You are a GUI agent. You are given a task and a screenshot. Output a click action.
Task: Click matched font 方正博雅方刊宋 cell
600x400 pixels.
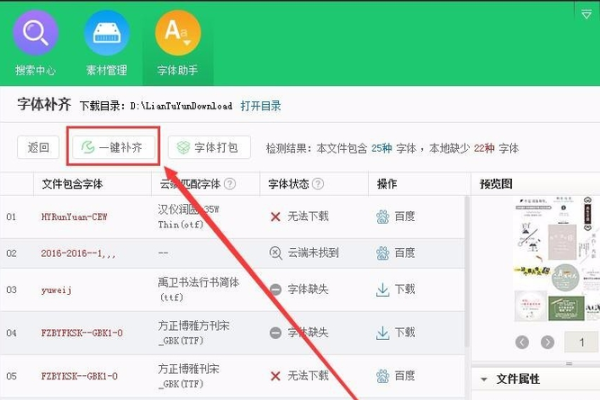[194, 333]
